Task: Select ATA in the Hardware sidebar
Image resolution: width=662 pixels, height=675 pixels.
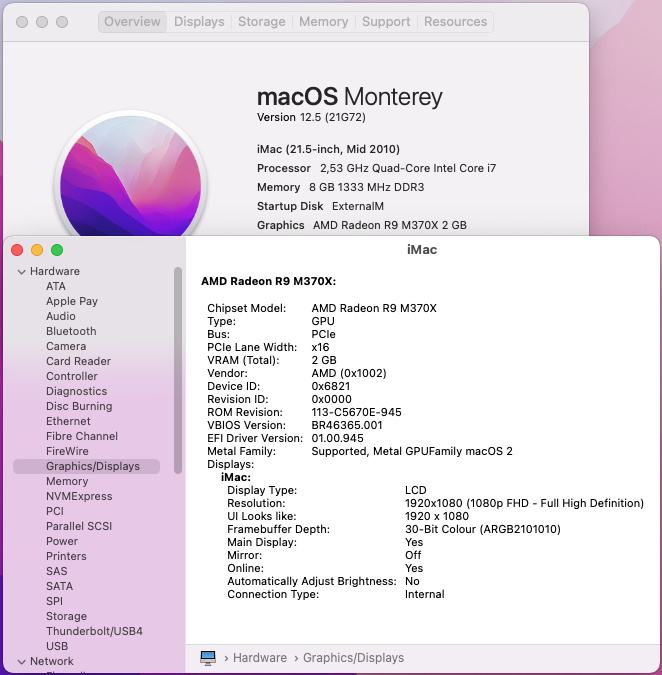Action: pyautogui.click(x=56, y=286)
